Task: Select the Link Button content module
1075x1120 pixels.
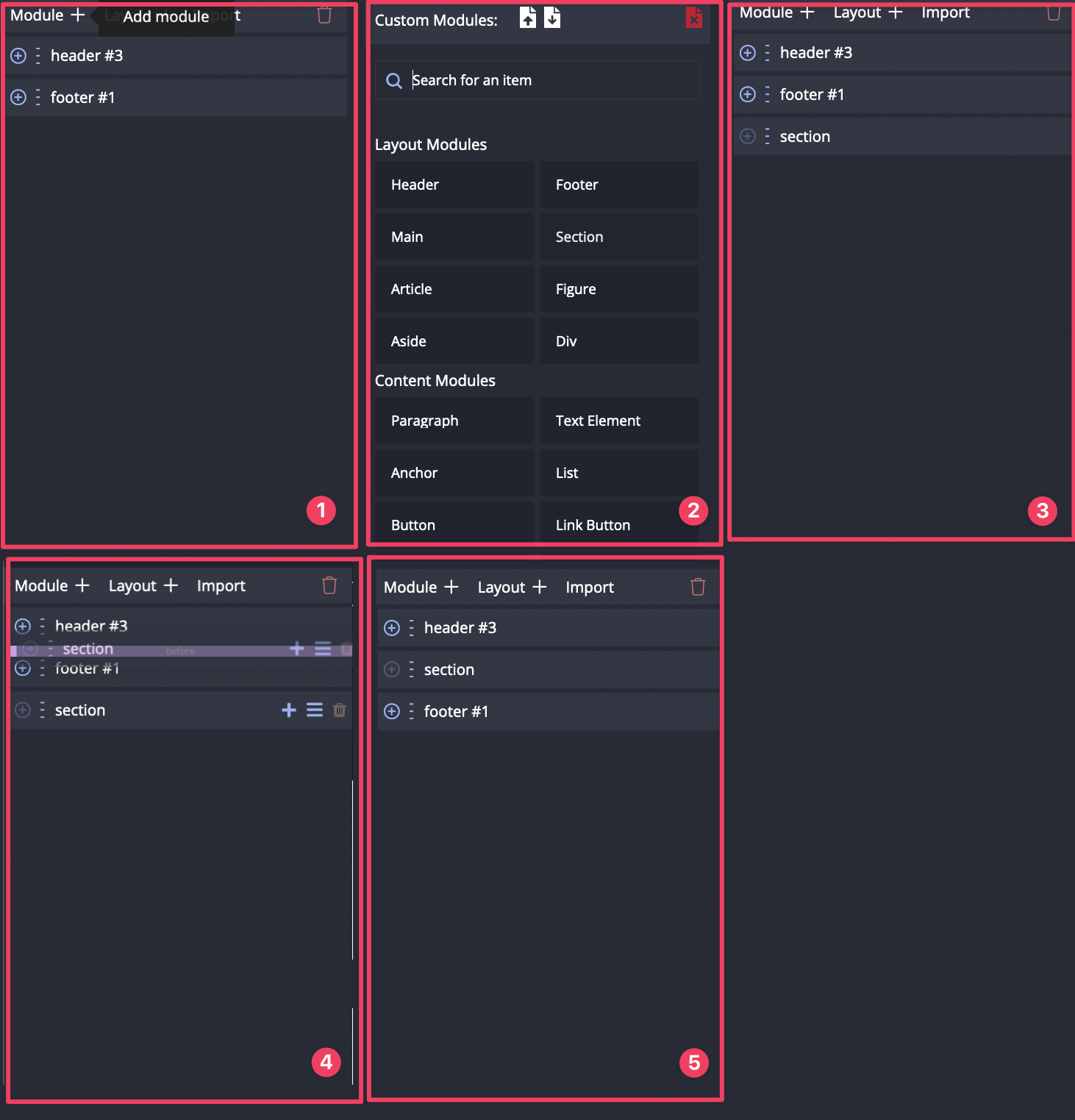Action: pos(618,524)
